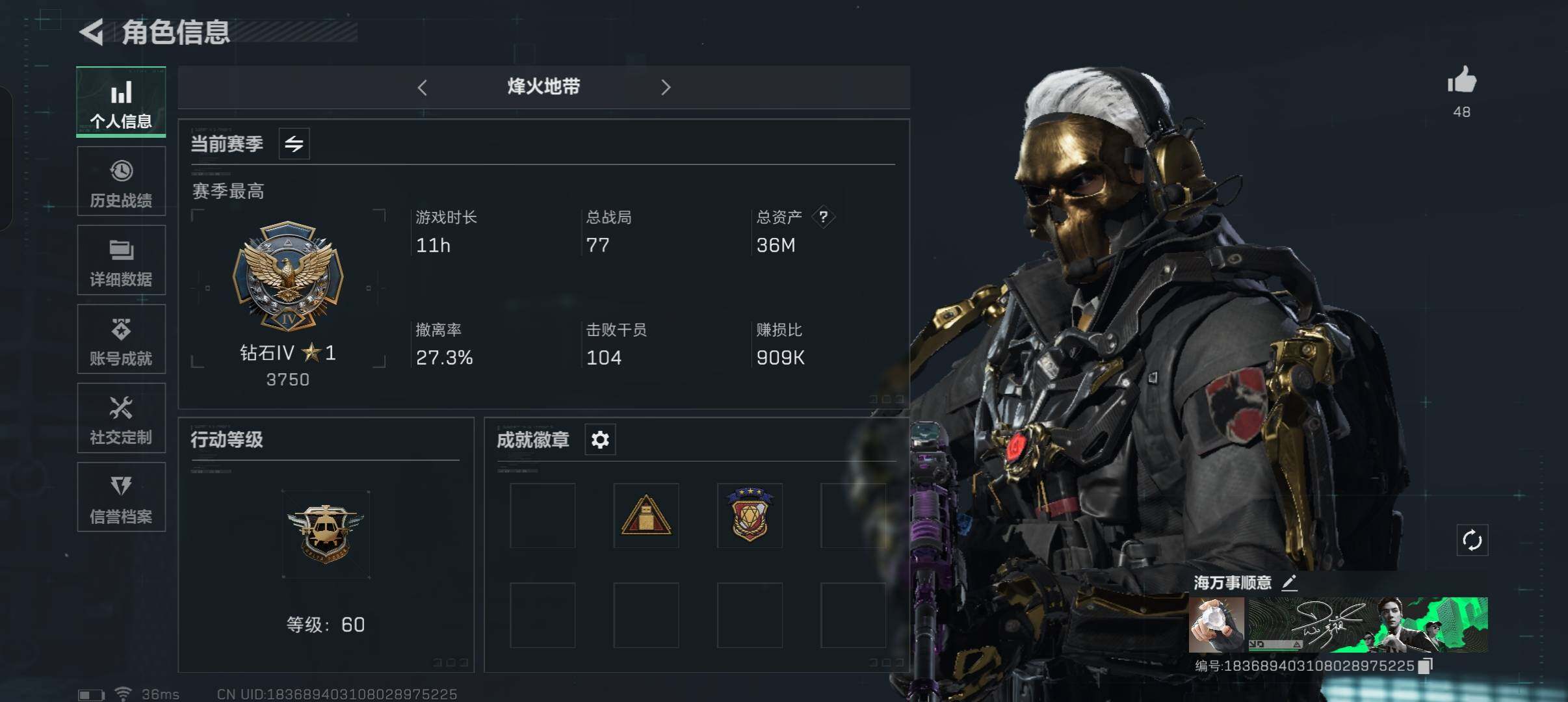The image size is (1568, 702).
Task: Click the first empty badge slot
Action: [x=542, y=515]
